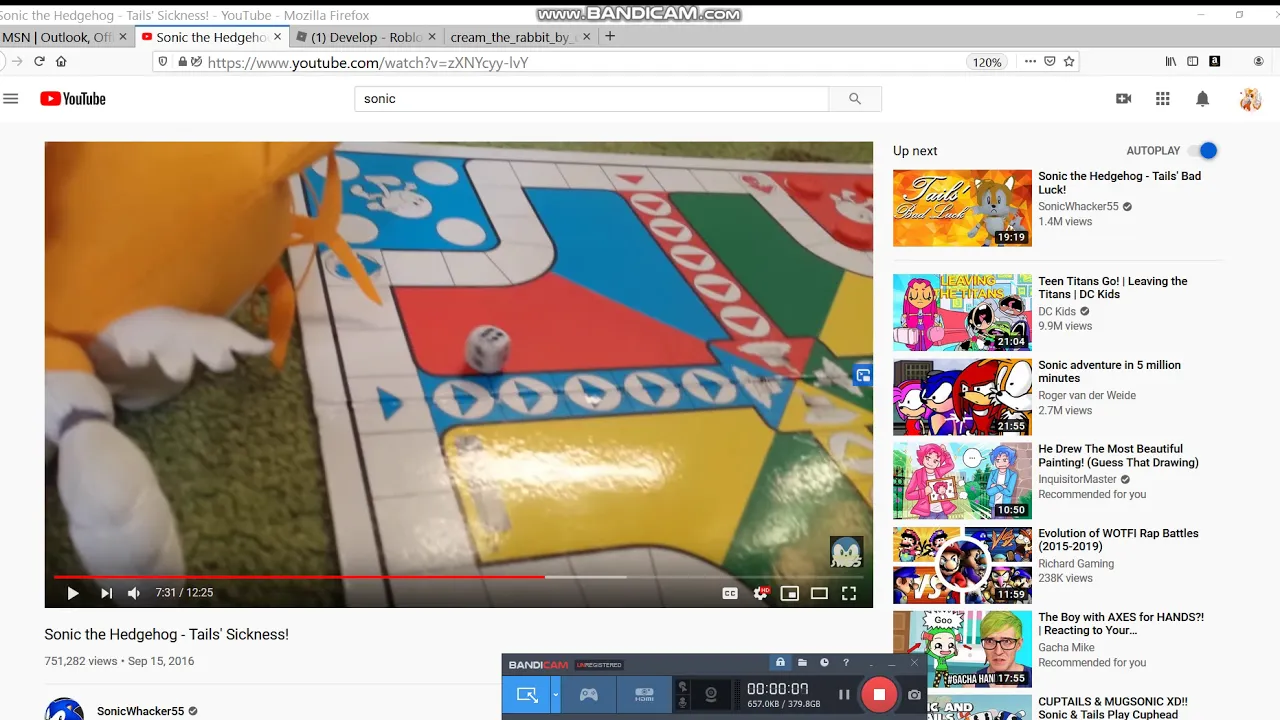1280x720 pixels.
Task: Open the notifications bell
Action: pyautogui.click(x=1203, y=99)
